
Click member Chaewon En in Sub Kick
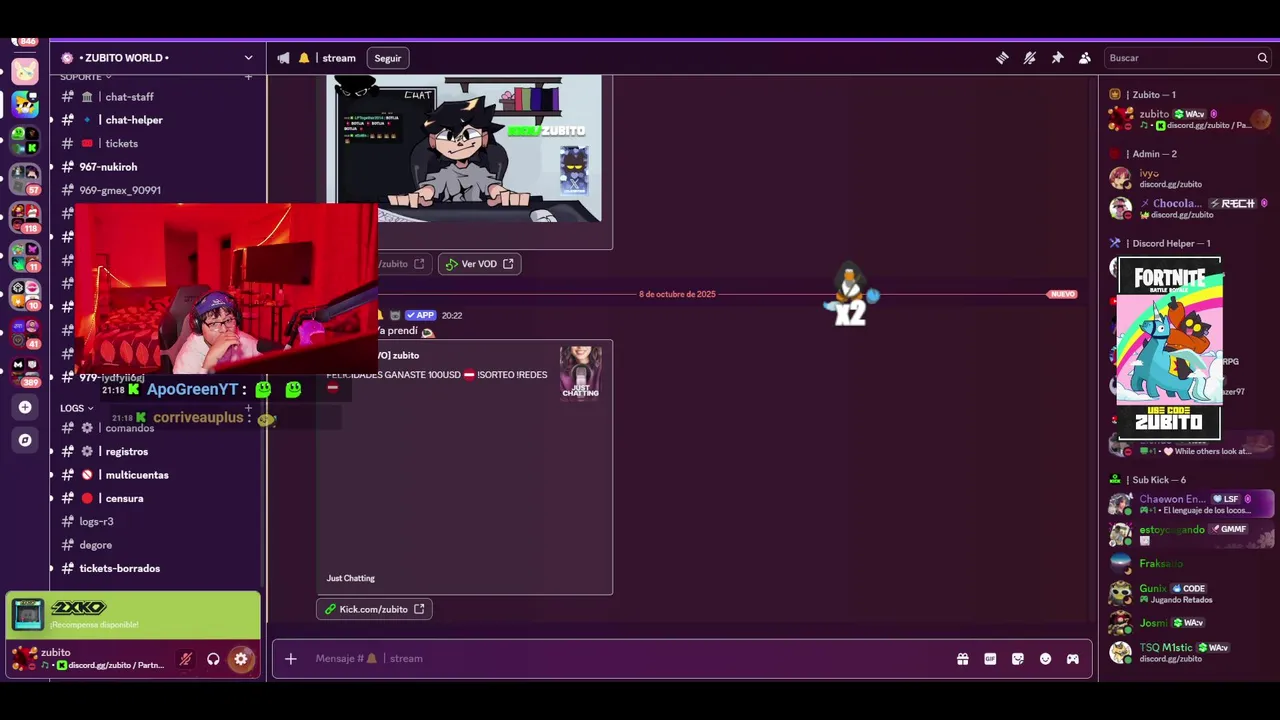coord(1190,504)
